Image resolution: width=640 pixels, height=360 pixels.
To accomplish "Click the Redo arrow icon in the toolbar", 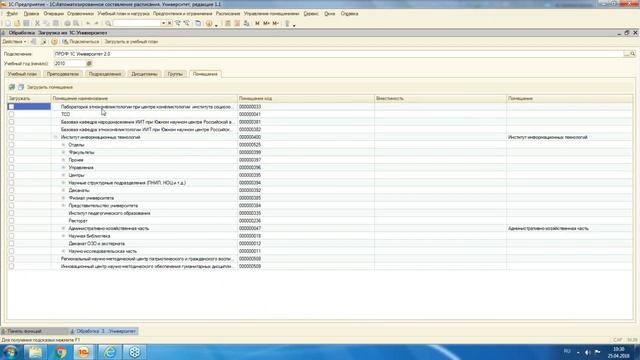I will coord(97,23).
